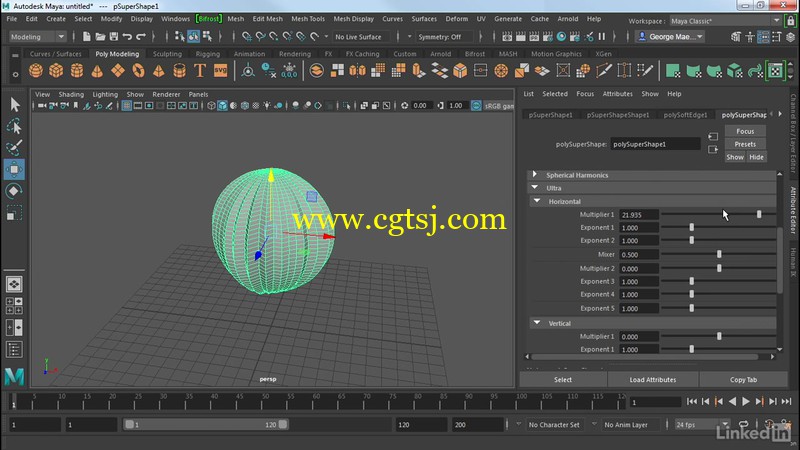800x450 pixels.
Task: Switch to the Rigging shelf tab
Action: pos(208,54)
